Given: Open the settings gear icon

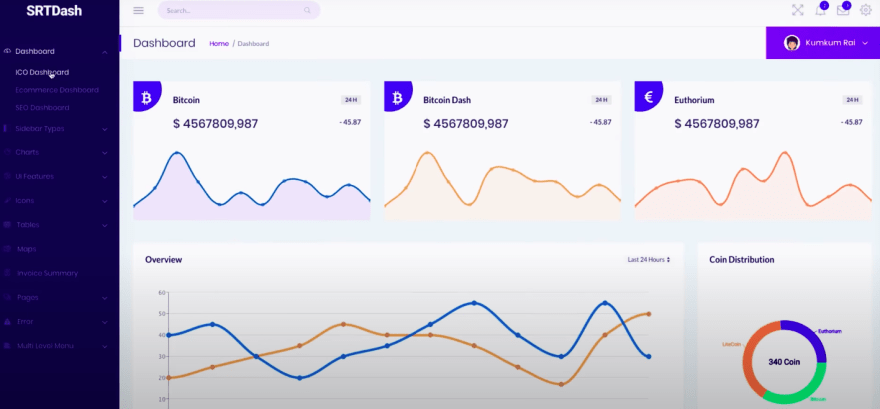Looking at the screenshot, I should pyautogui.click(x=865, y=10).
